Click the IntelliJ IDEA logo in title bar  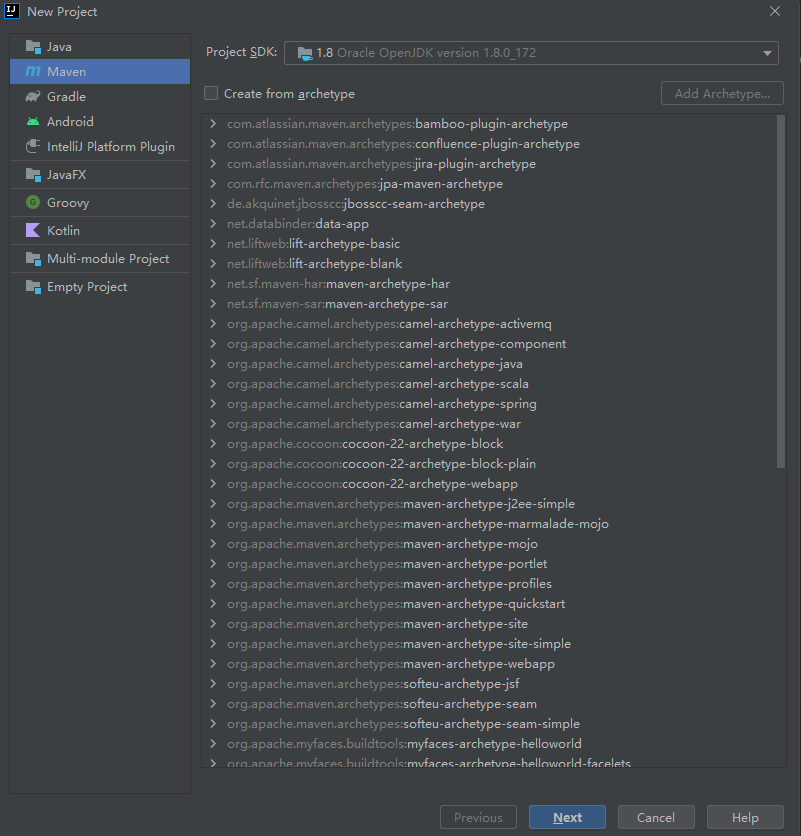pyautogui.click(x=12, y=11)
